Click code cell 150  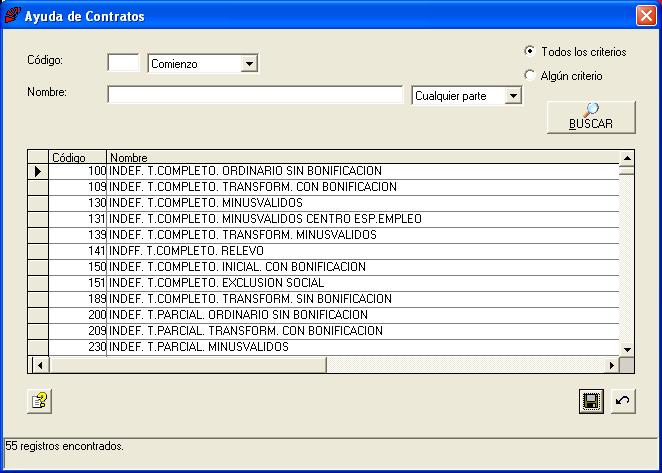coord(78,267)
